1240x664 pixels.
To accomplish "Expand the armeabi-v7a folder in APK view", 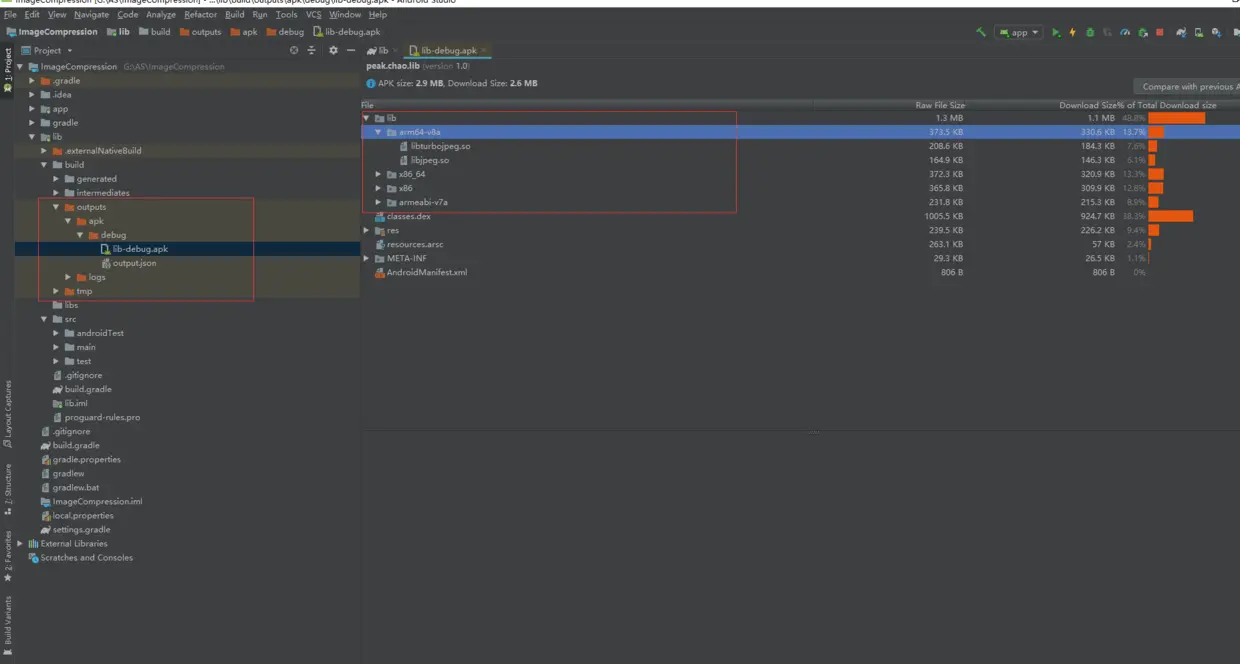I will coord(378,202).
